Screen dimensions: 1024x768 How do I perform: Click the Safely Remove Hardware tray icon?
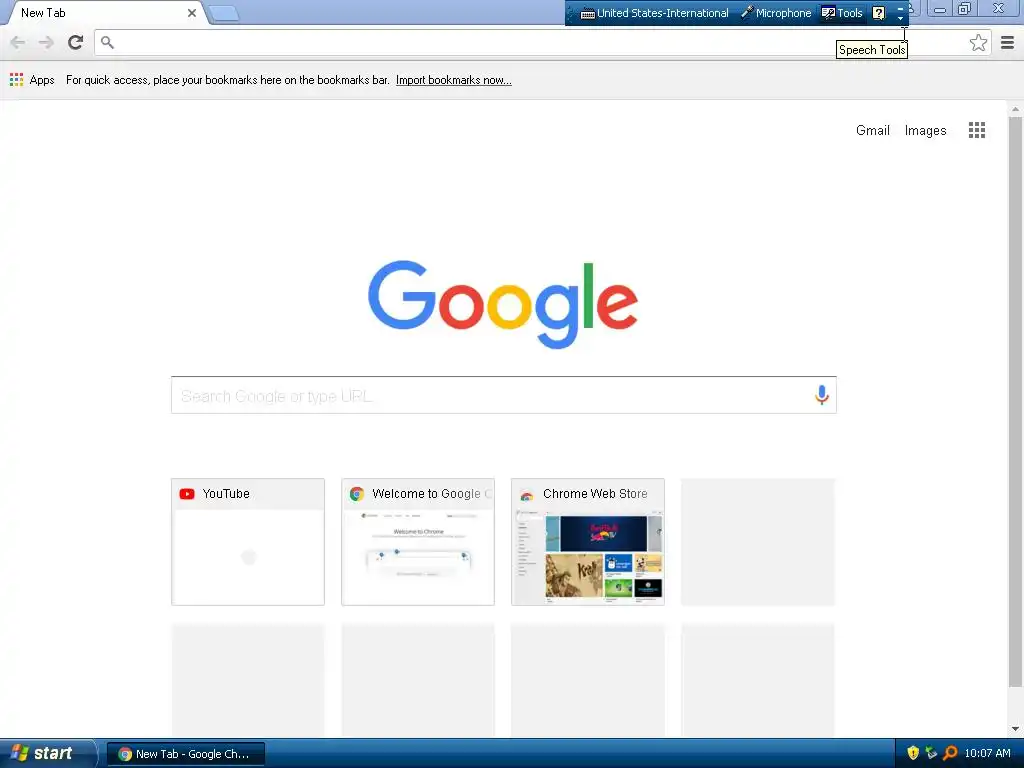tap(931, 753)
